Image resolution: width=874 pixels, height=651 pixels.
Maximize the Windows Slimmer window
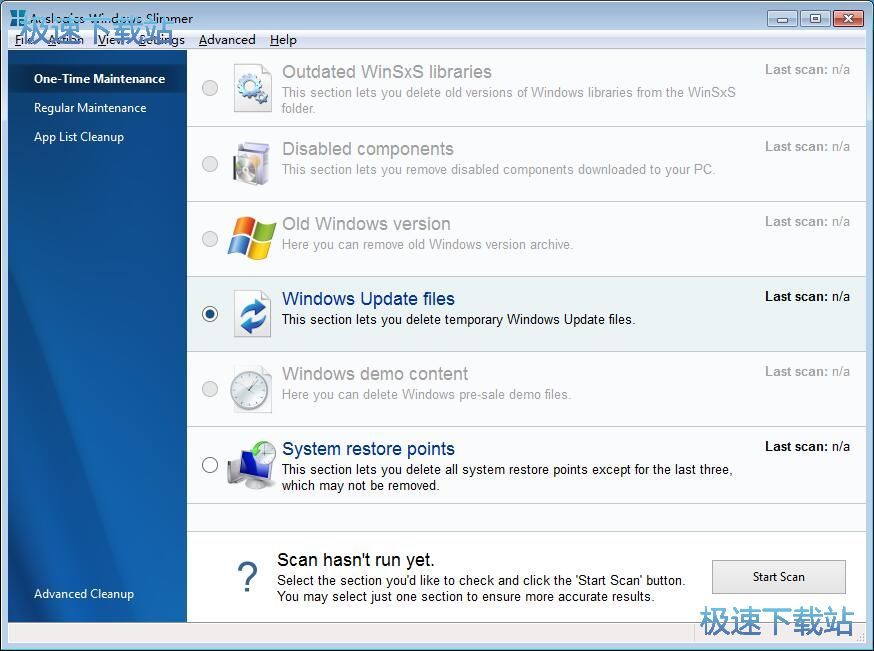click(815, 18)
